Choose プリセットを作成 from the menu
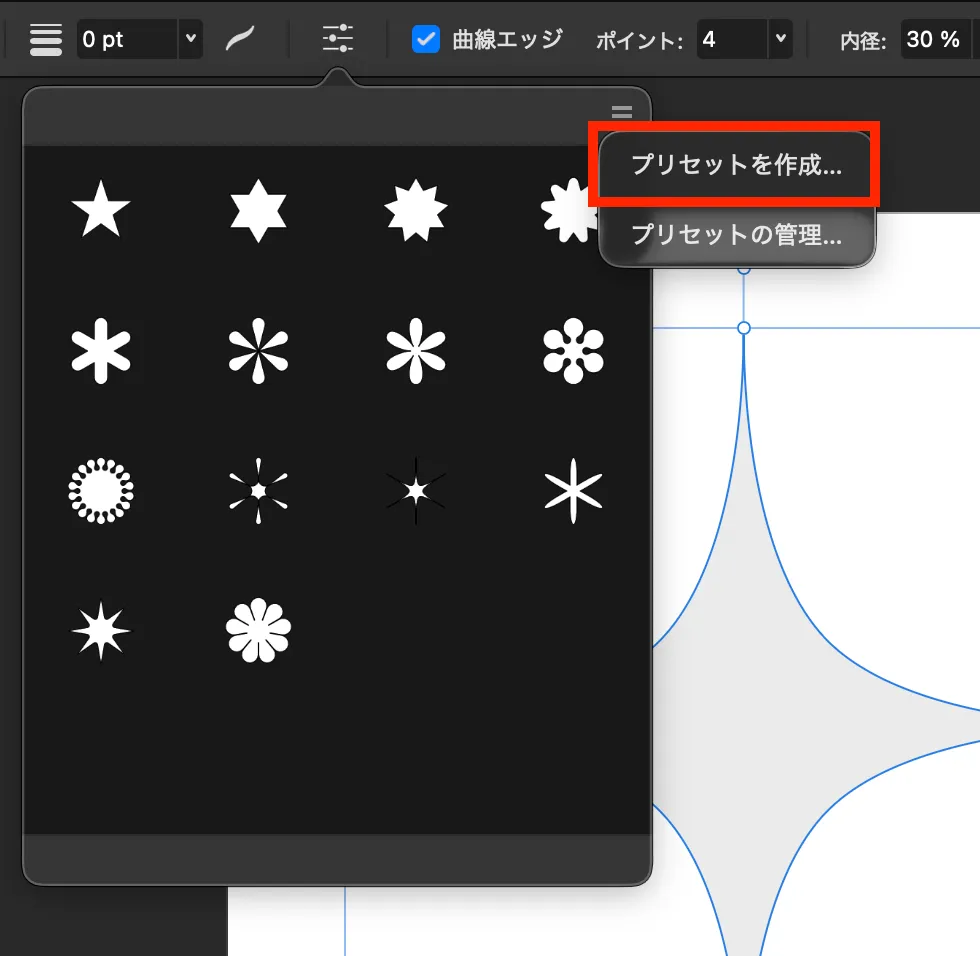The width and height of the screenshot is (980, 956). (x=735, y=166)
